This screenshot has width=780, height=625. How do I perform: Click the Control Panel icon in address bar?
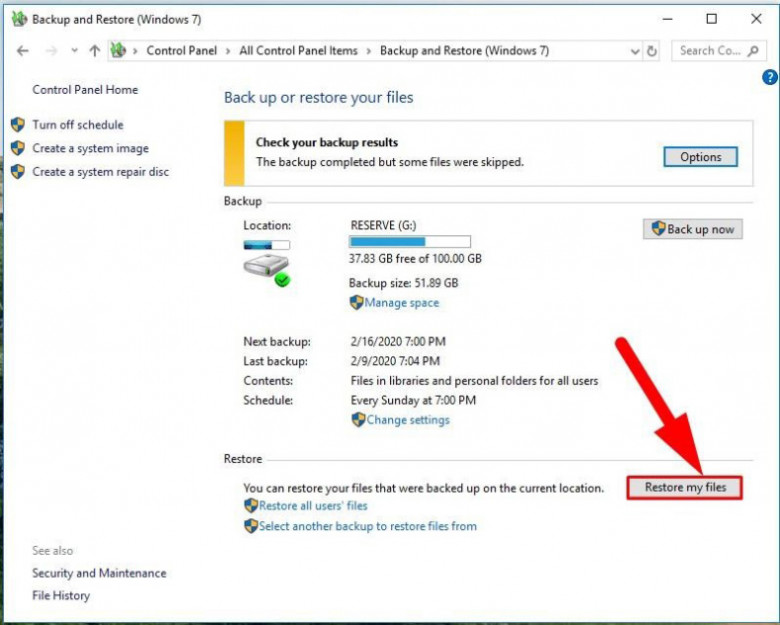[118, 50]
